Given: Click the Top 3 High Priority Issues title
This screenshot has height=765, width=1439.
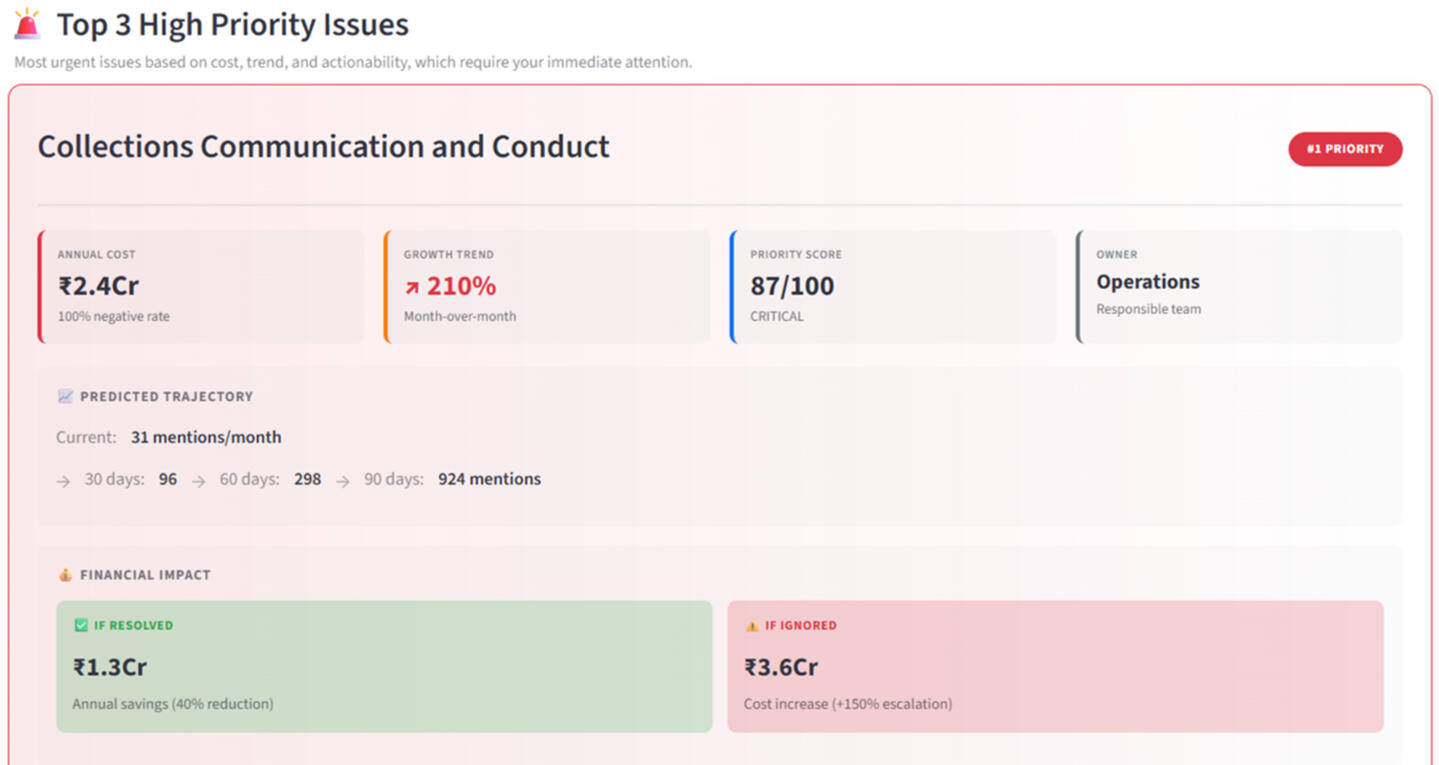Looking at the screenshot, I should coord(232,25).
